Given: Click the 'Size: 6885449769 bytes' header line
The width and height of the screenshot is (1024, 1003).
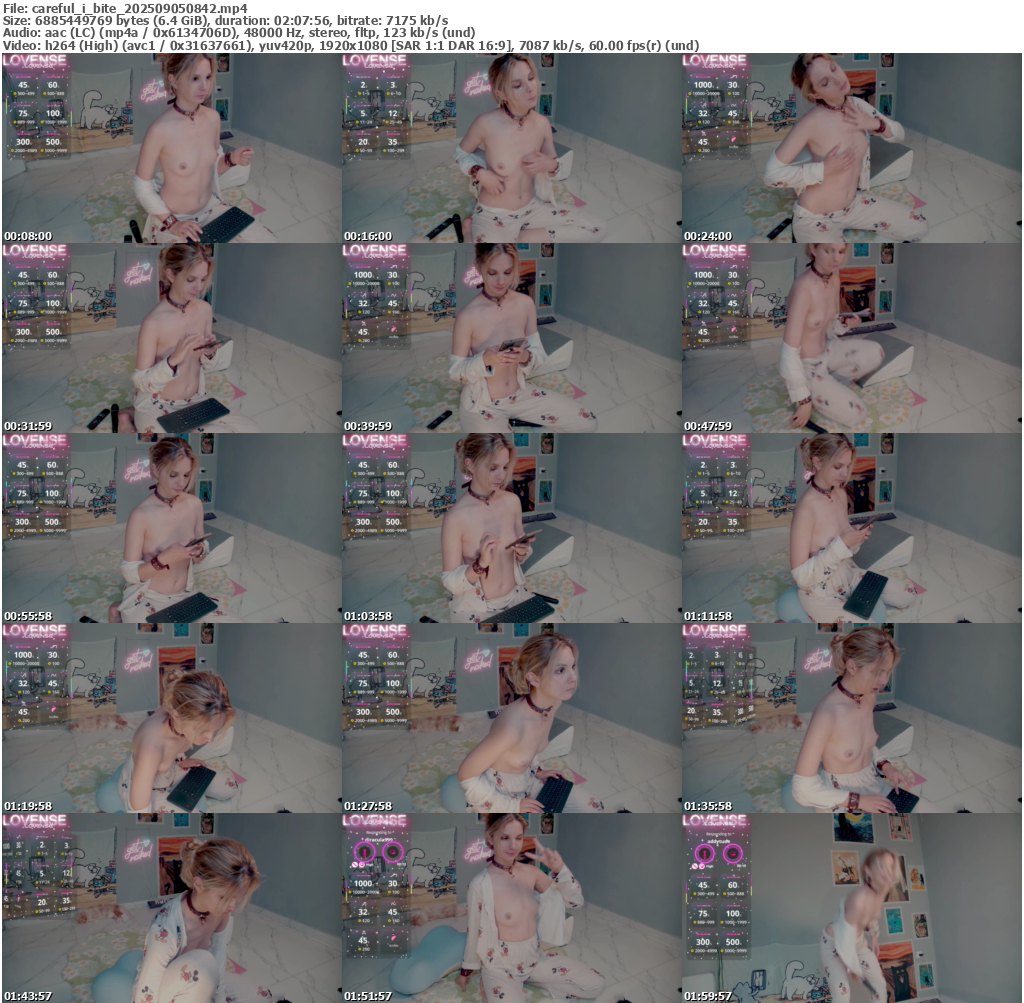Looking at the screenshot, I should (225, 20).
